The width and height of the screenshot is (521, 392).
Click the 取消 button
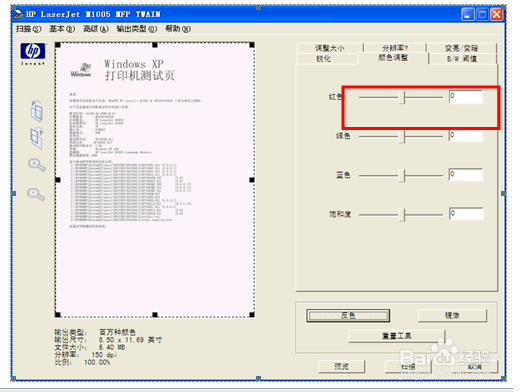point(475,367)
